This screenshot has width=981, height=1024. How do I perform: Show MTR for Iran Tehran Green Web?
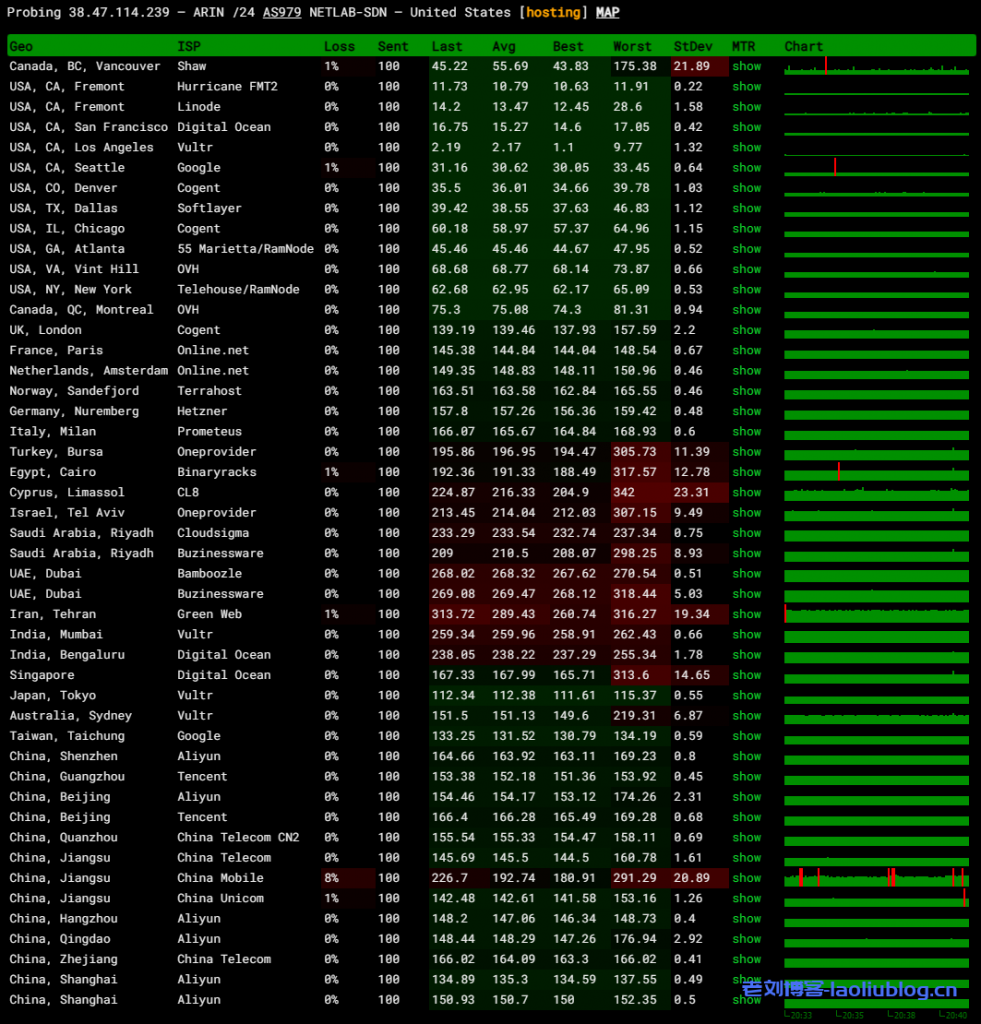point(746,614)
